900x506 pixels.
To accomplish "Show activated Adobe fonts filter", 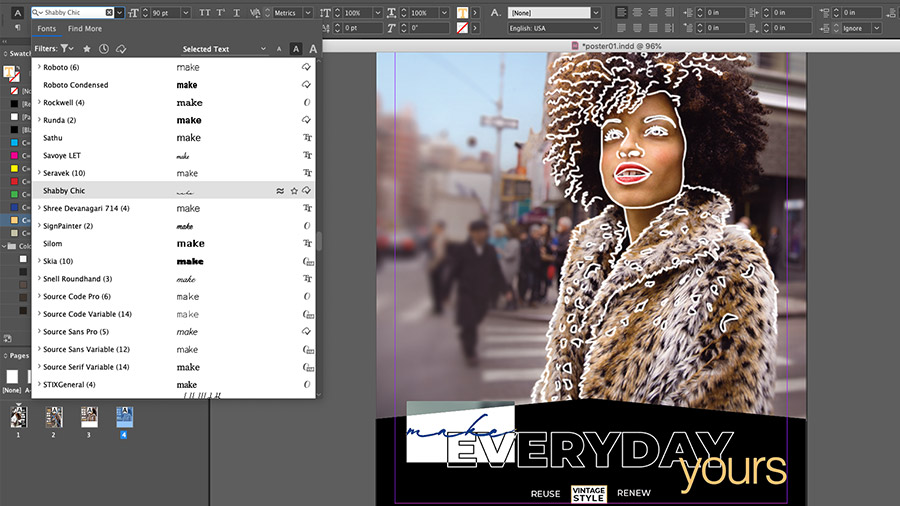I will point(121,49).
